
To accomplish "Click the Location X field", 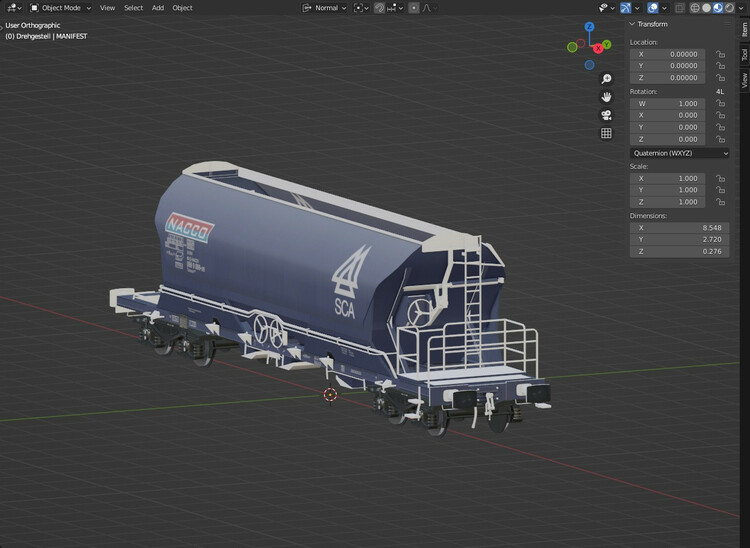I will coord(667,54).
